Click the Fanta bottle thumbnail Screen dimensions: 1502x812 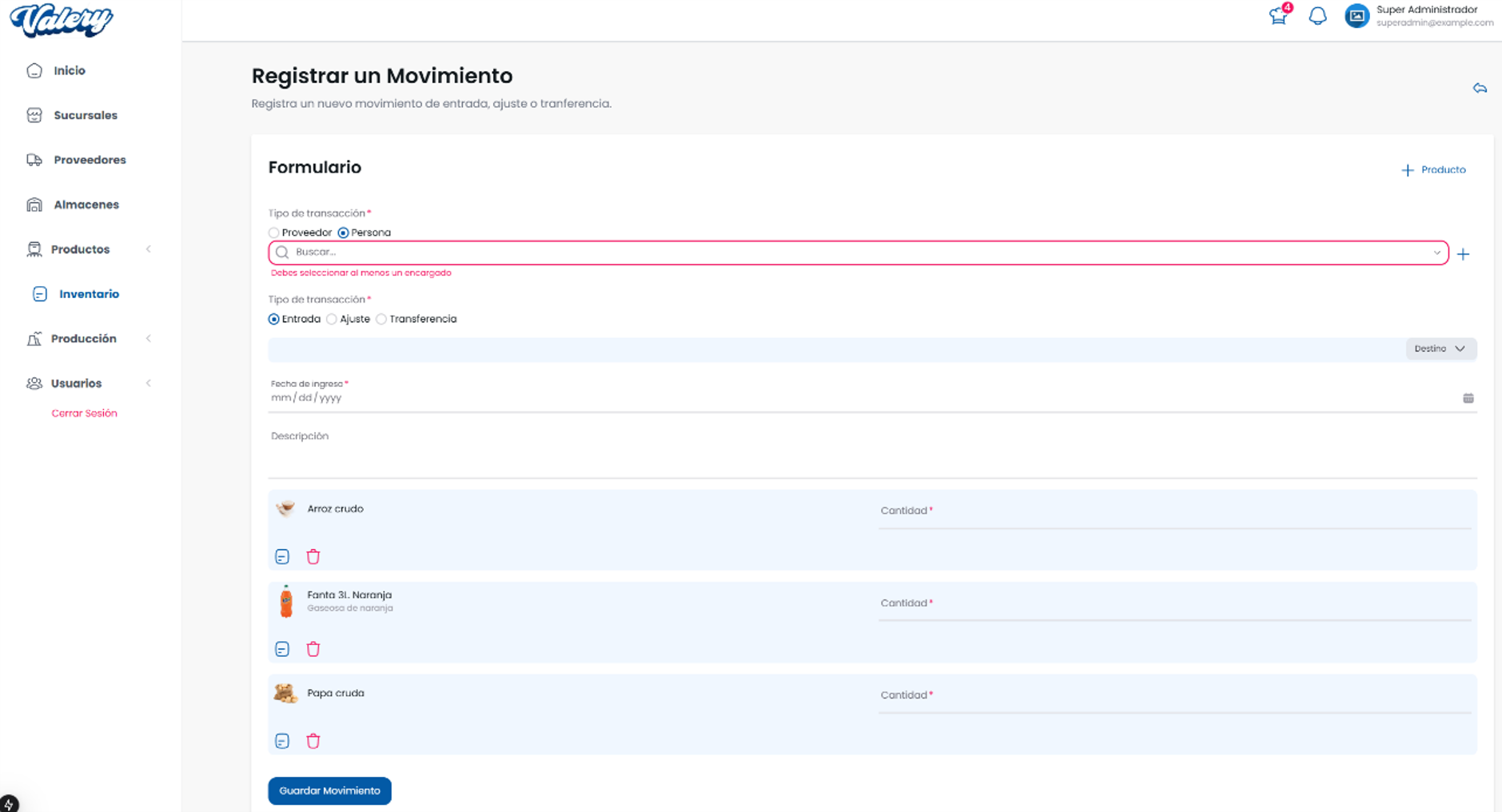[x=286, y=602]
